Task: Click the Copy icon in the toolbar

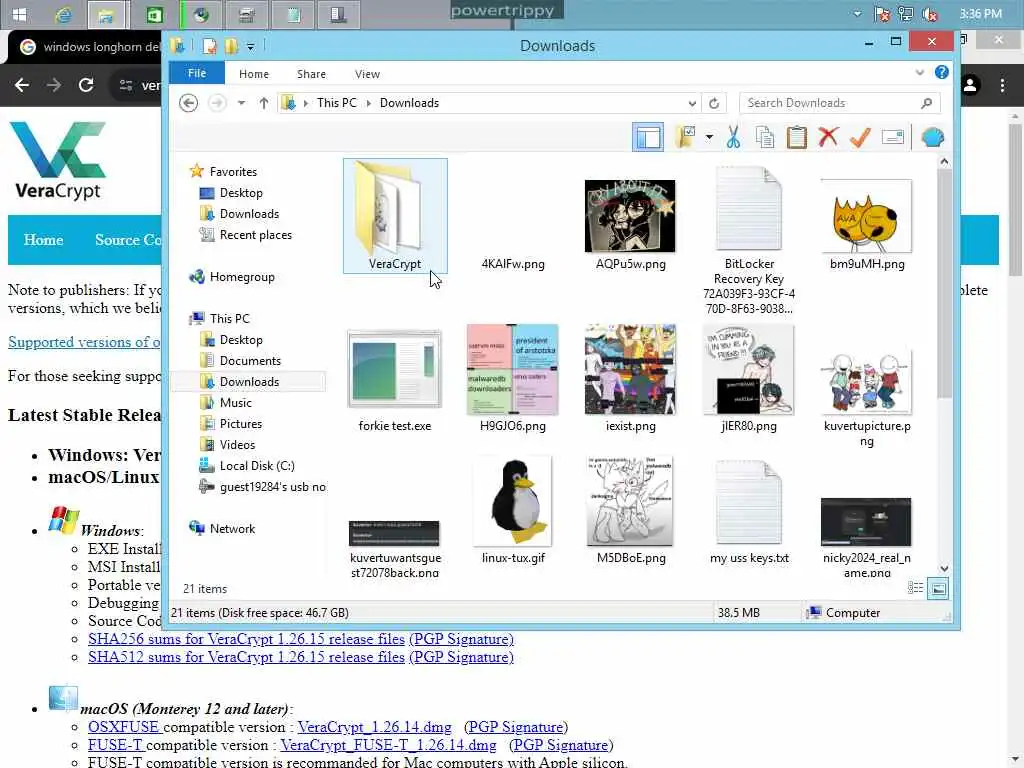Action: (765, 138)
